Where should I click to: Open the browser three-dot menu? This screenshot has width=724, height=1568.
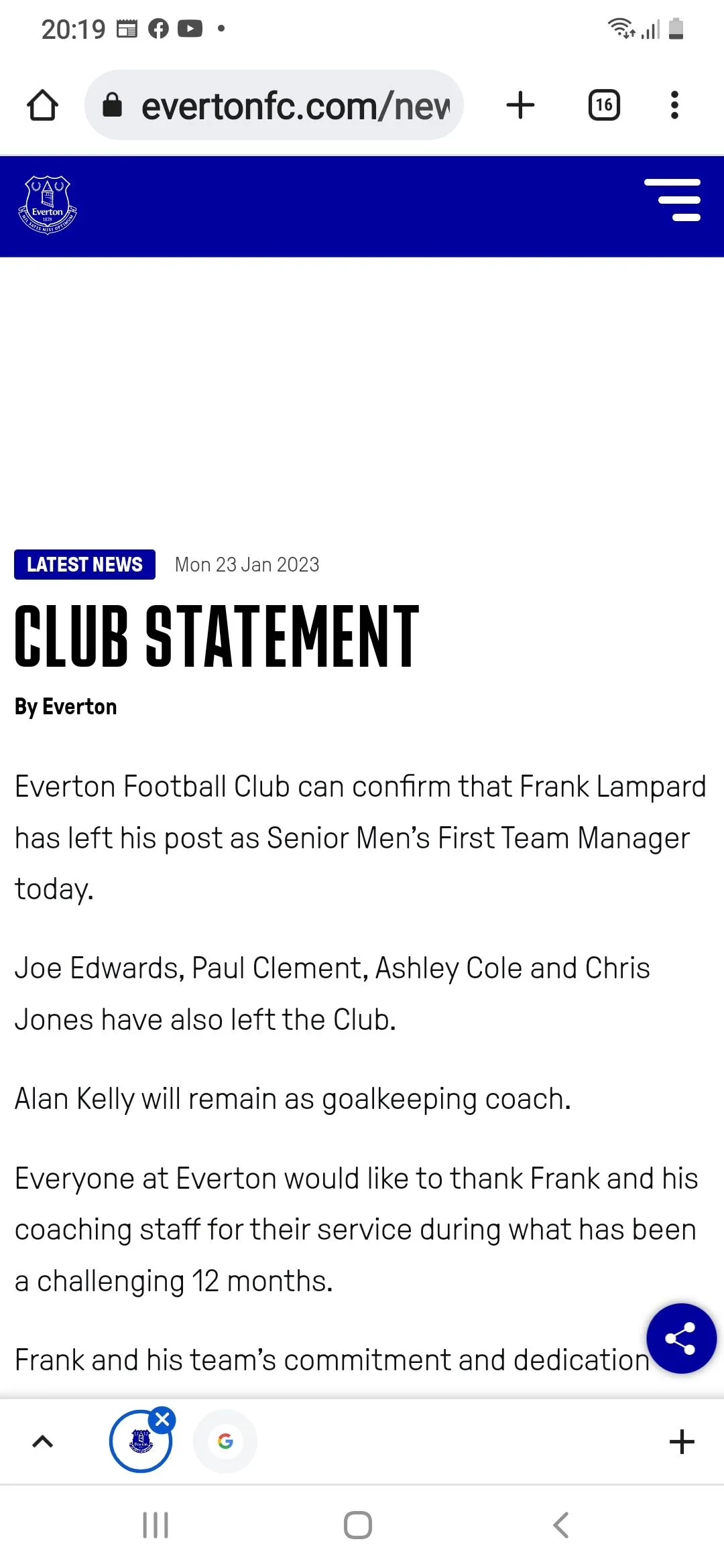674,105
